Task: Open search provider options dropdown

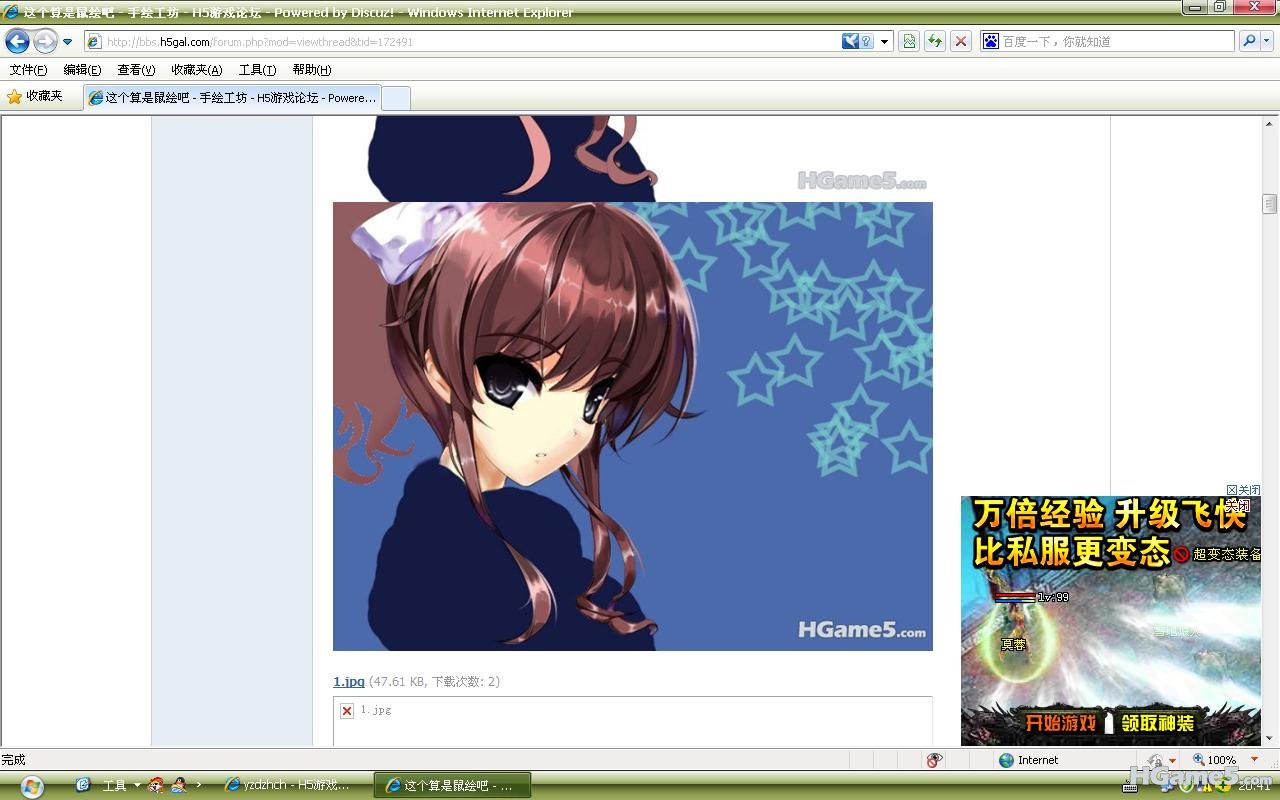Action: tap(1267, 42)
